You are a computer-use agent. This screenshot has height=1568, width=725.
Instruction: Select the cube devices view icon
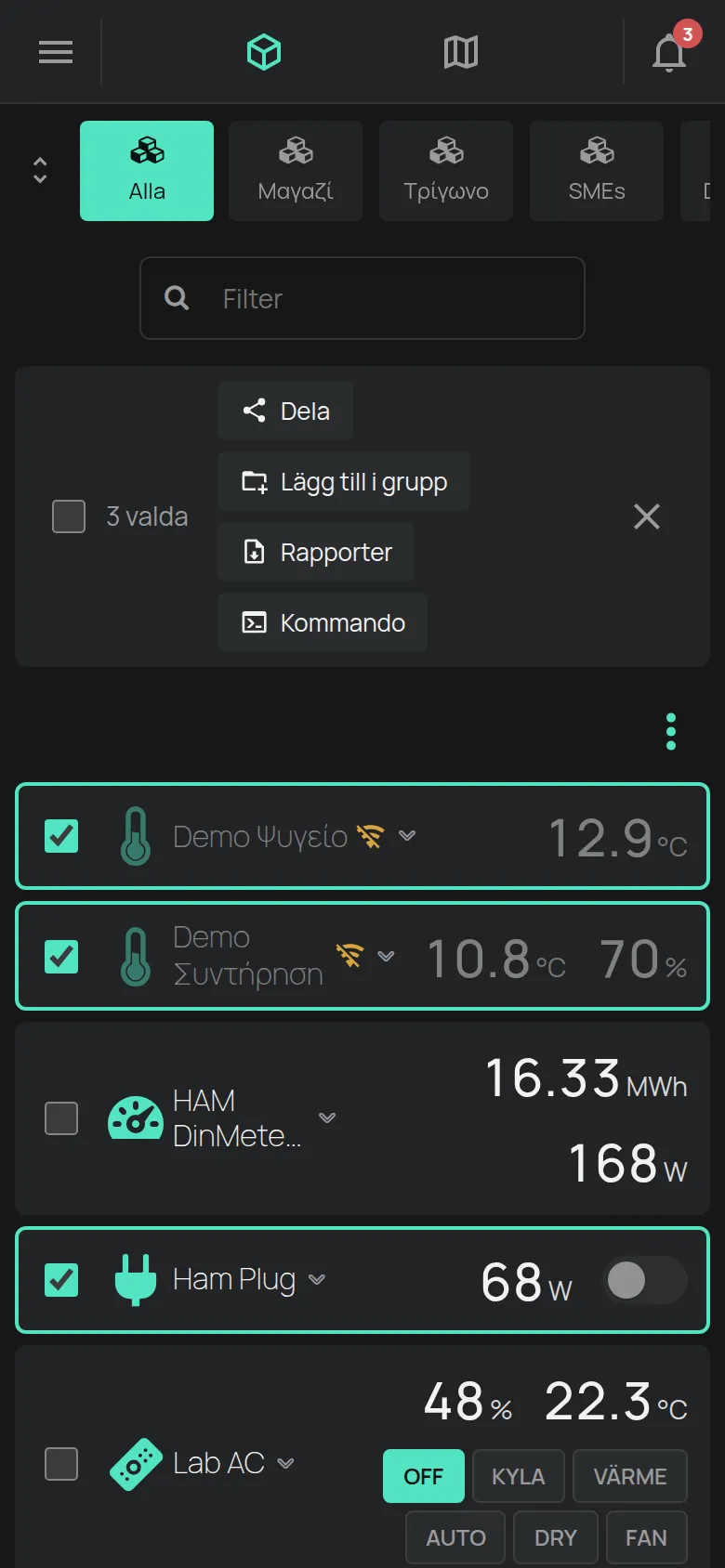click(x=264, y=52)
